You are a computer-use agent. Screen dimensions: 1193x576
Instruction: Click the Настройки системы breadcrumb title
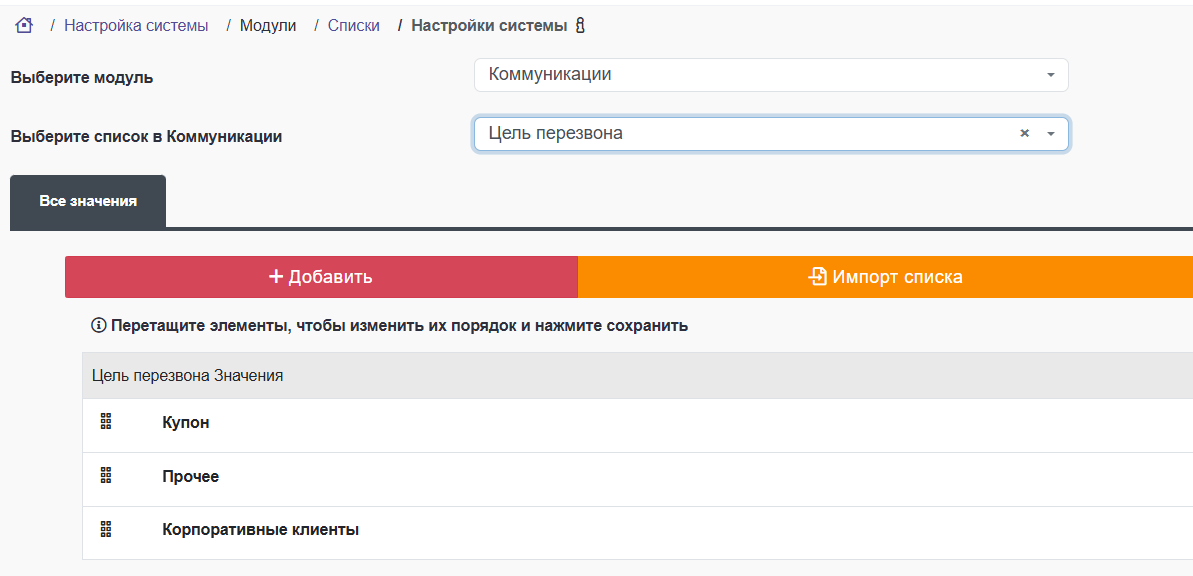pos(489,26)
